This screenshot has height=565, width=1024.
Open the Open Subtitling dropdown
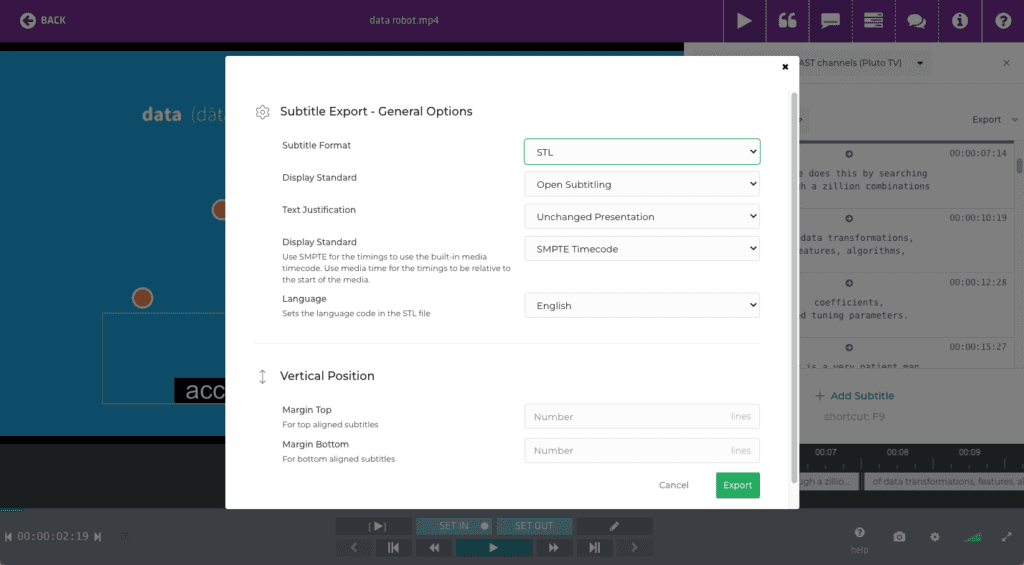641,184
